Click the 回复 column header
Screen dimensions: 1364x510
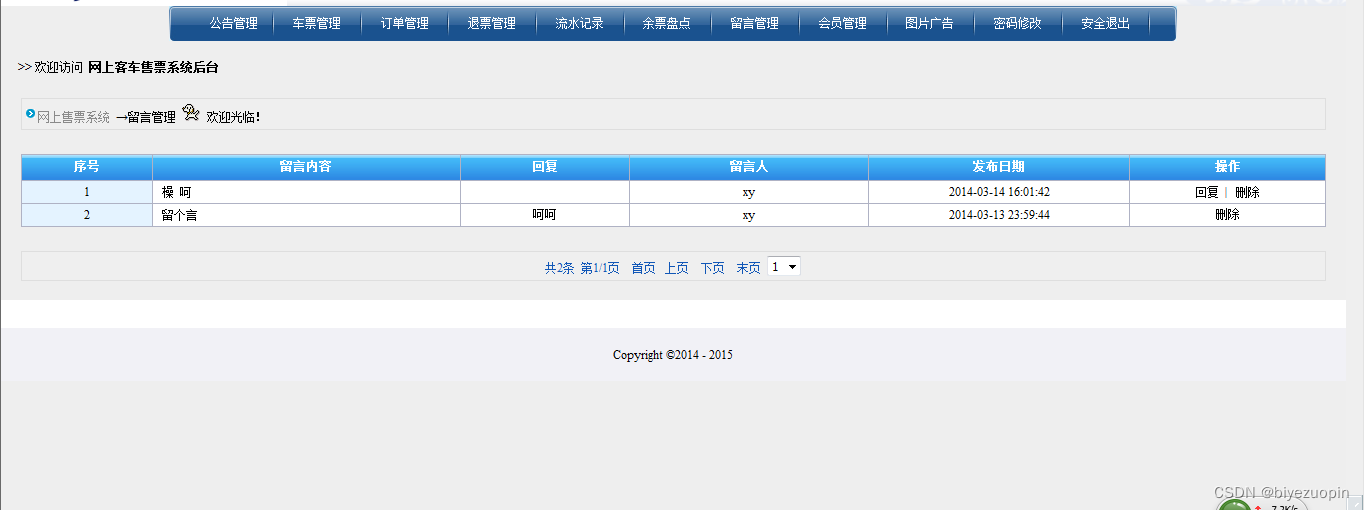click(544, 167)
